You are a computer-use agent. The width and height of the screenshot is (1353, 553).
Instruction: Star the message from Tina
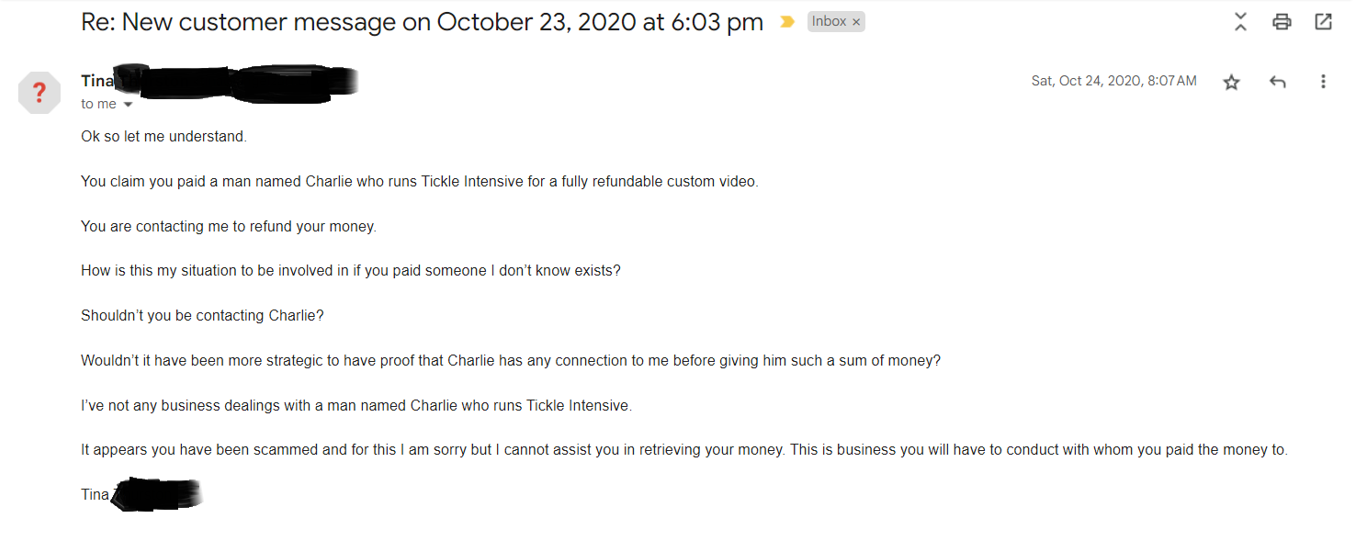pos(1231,82)
